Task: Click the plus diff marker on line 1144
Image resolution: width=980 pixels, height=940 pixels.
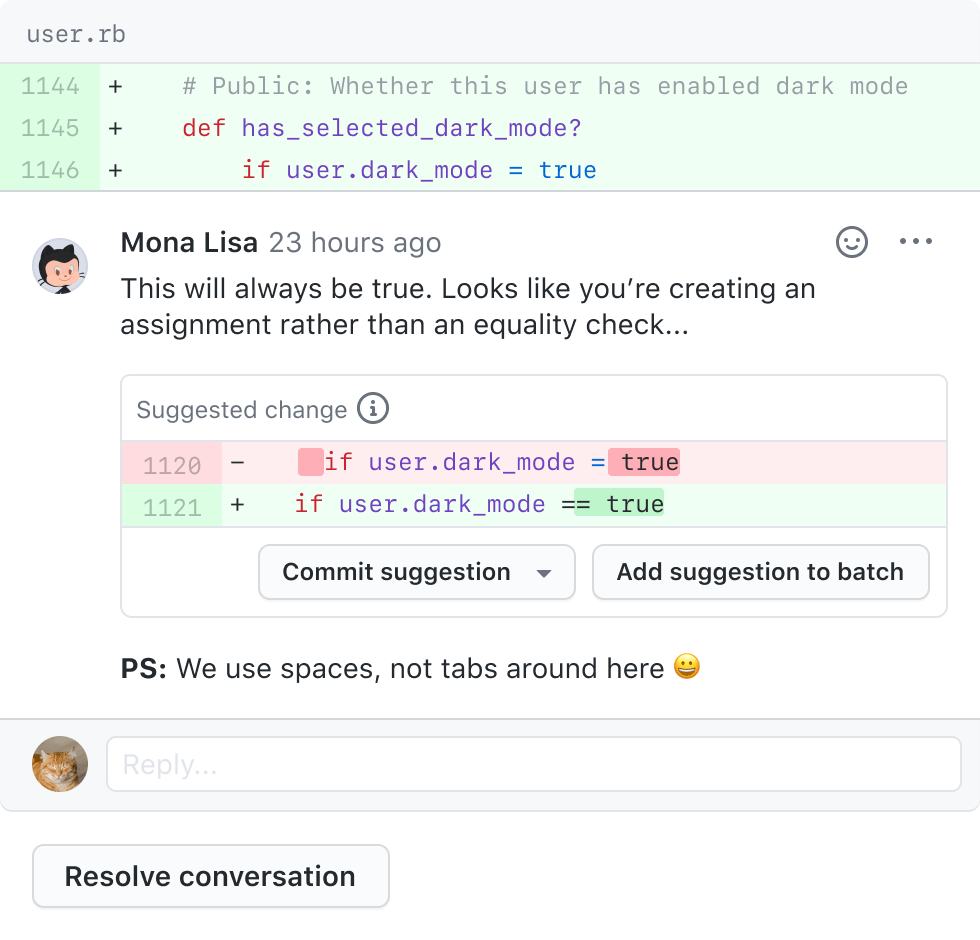Action: coord(114,86)
